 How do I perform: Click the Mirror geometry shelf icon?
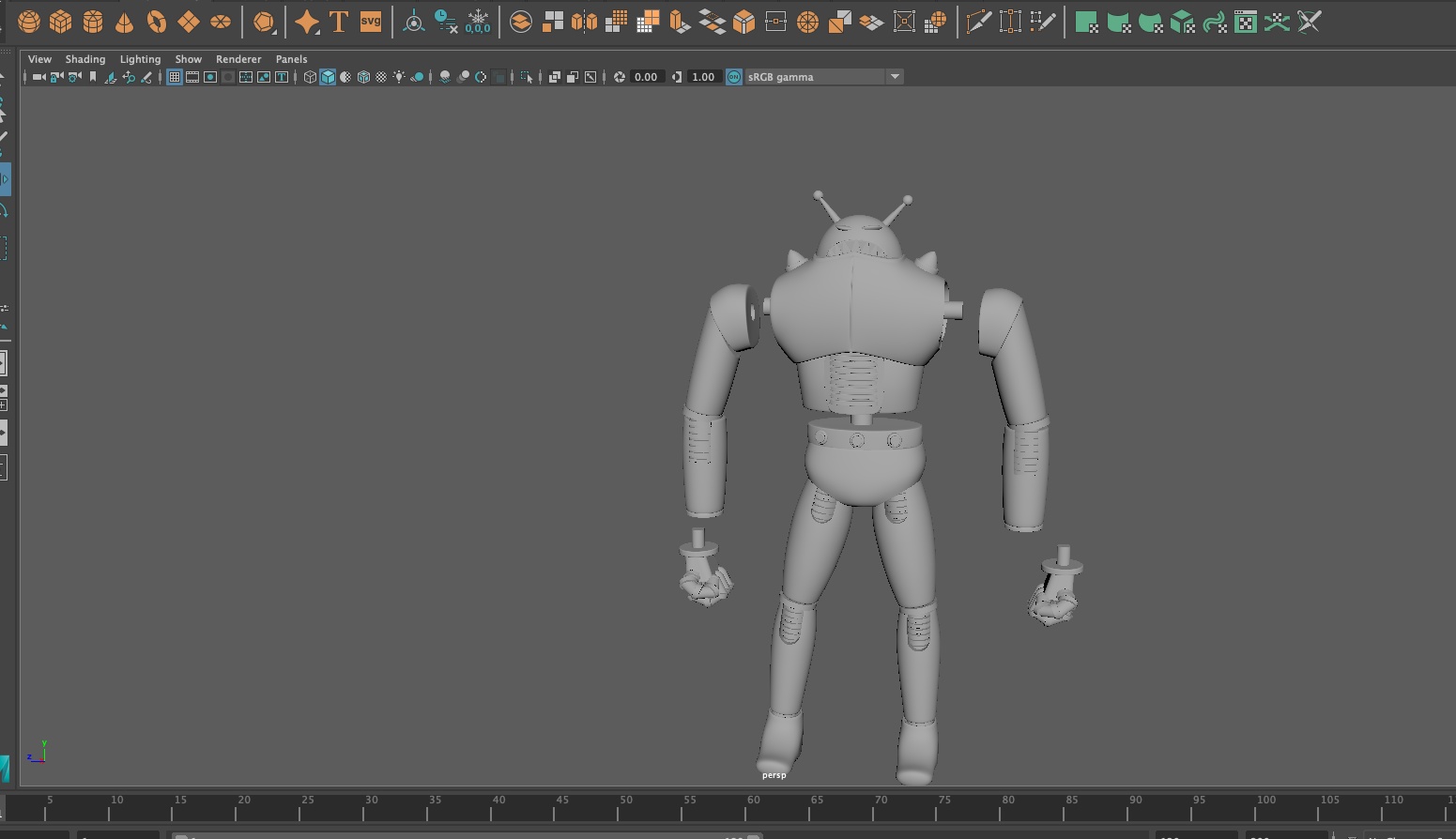tap(585, 22)
